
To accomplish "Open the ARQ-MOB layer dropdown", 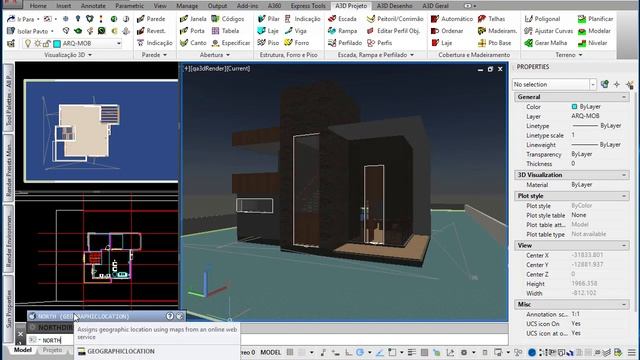I will click(x=119, y=43).
